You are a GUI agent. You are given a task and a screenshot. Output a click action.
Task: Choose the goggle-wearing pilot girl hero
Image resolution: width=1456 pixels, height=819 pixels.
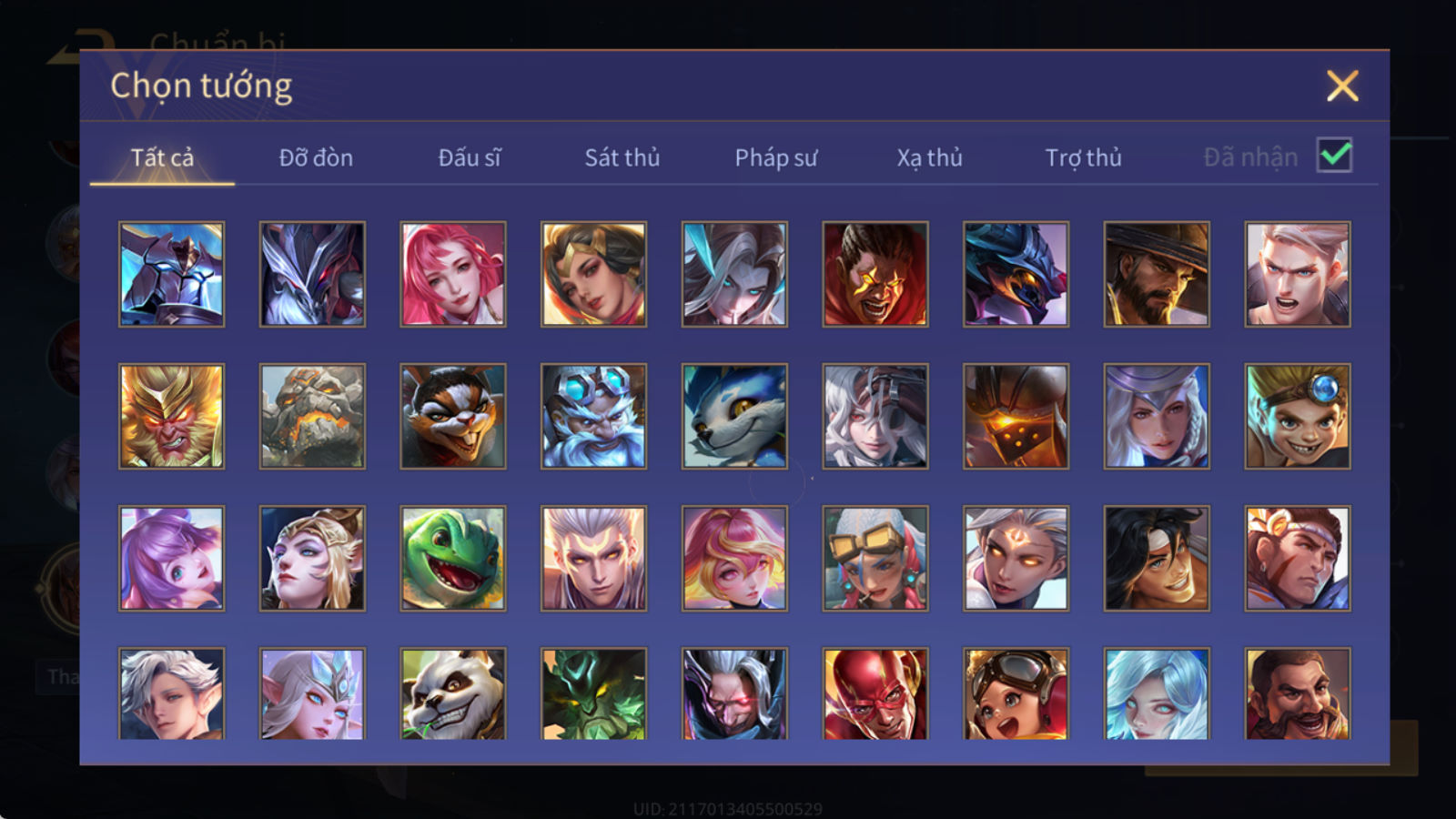click(x=1016, y=693)
